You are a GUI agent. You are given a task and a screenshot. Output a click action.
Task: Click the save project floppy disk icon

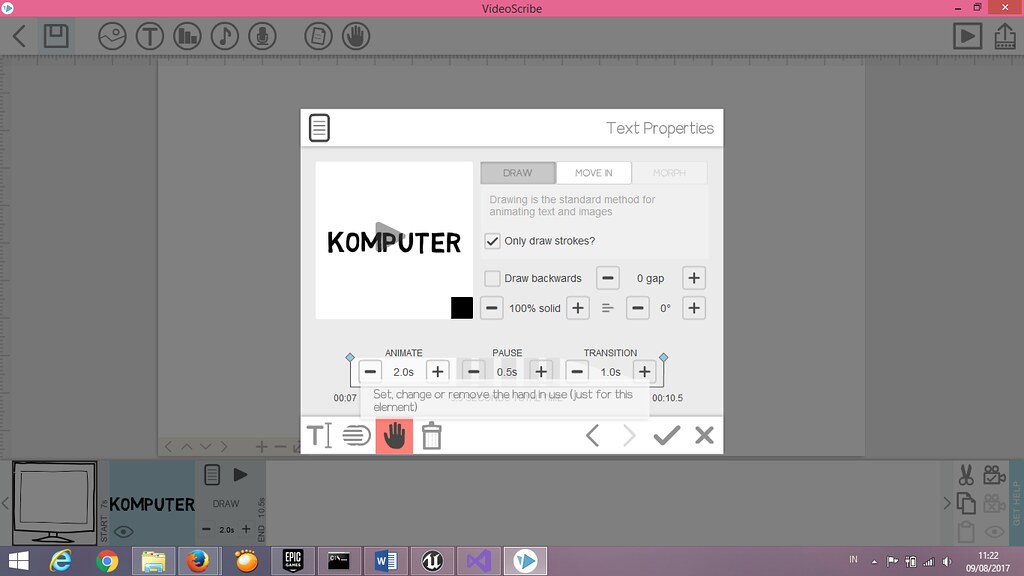[56, 35]
